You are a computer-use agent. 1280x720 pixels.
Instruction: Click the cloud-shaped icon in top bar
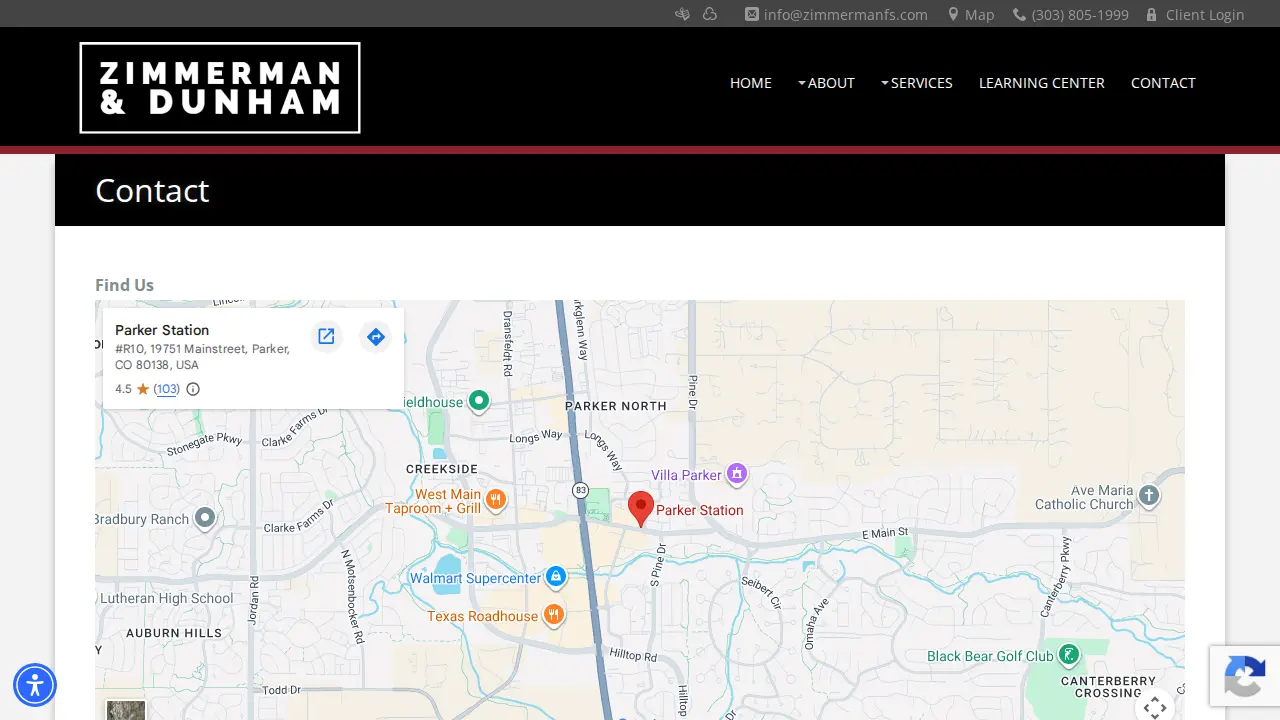[x=710, y=14]
